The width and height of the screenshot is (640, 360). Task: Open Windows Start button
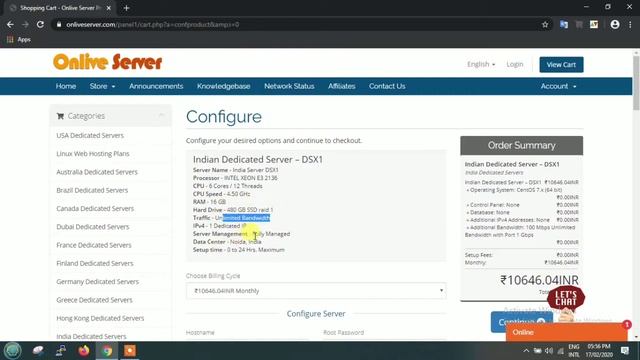12,351
